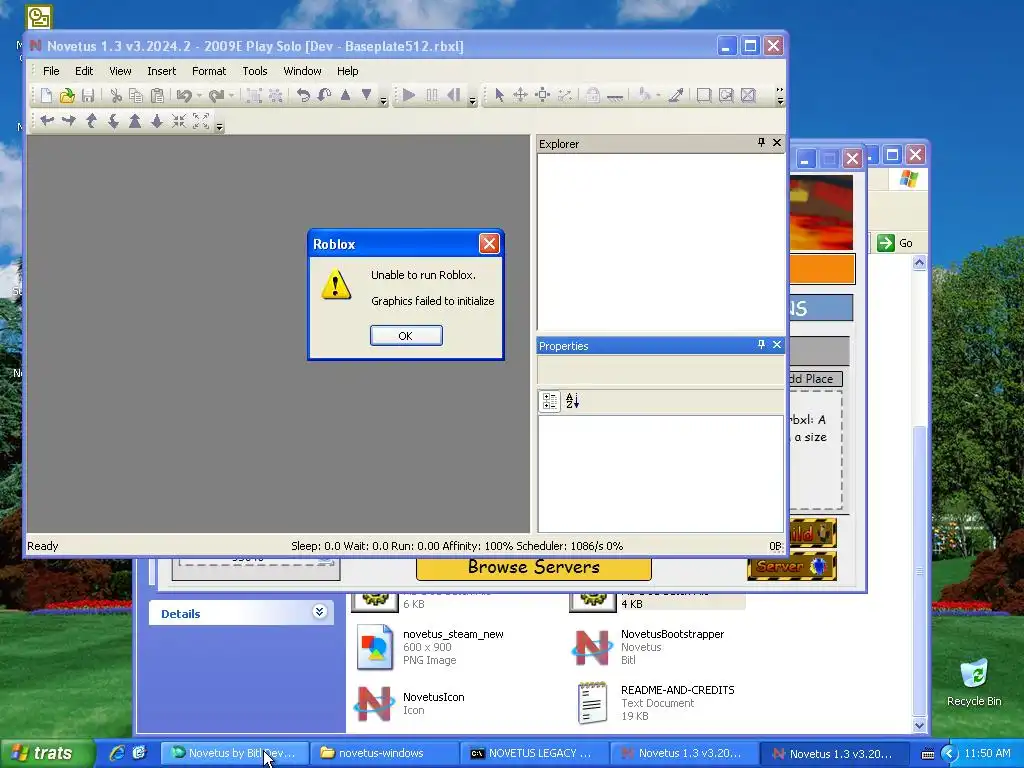Screen dimensions: 1024x768
Task: Click the Pause simulation button
Action: [x=432, y=95]
